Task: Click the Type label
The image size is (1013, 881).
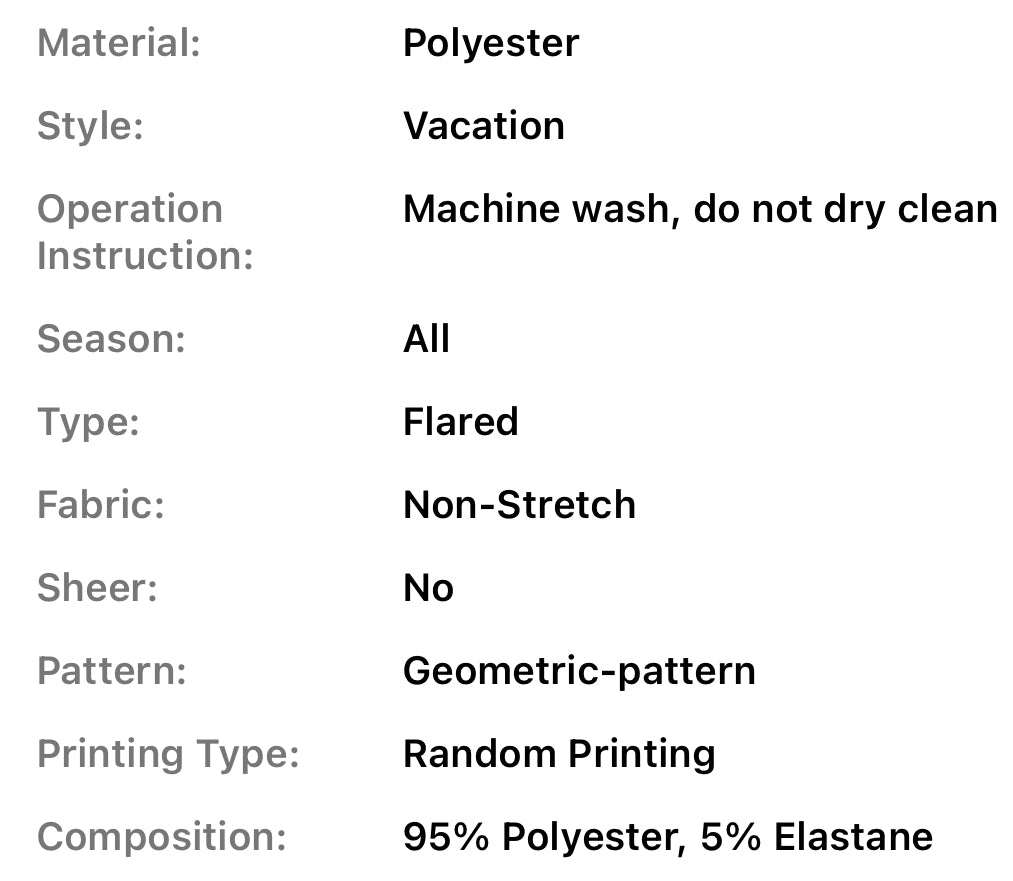Action: (88, 422)
